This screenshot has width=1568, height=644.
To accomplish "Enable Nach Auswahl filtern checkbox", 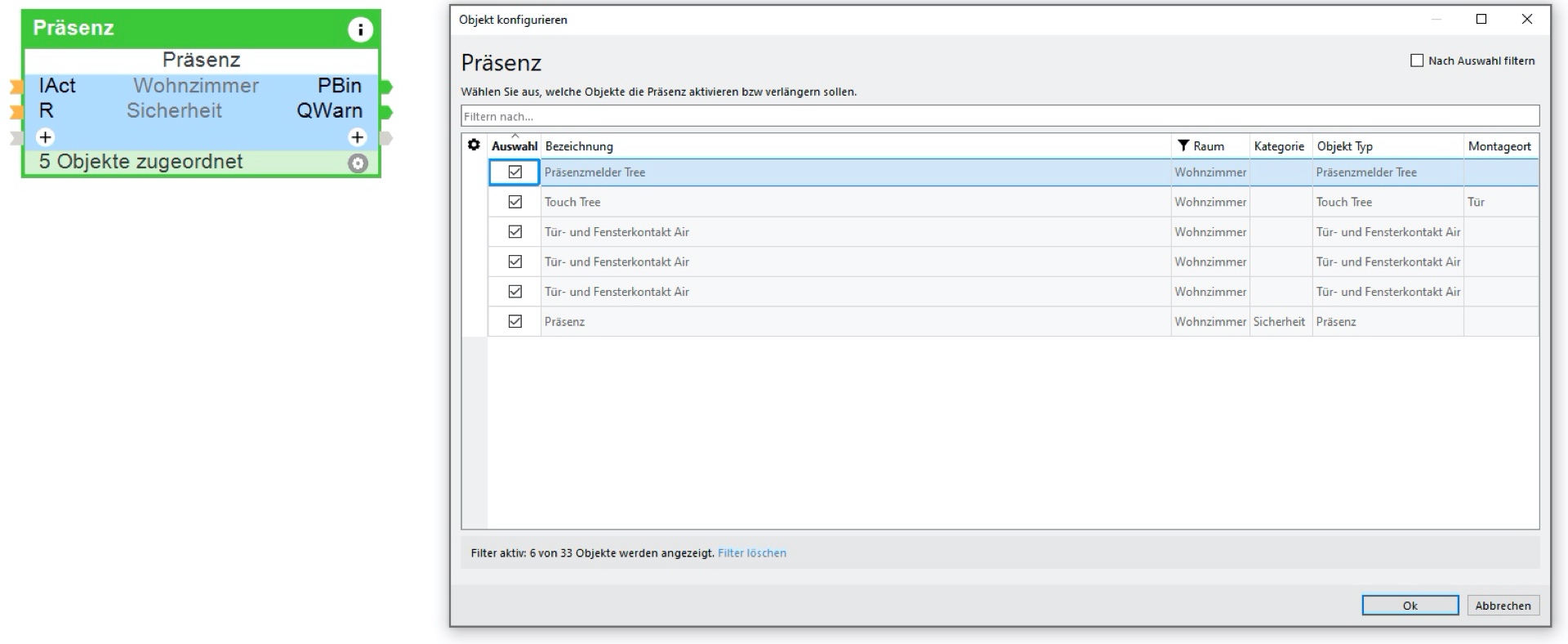I will click(x=1417, y=60).
